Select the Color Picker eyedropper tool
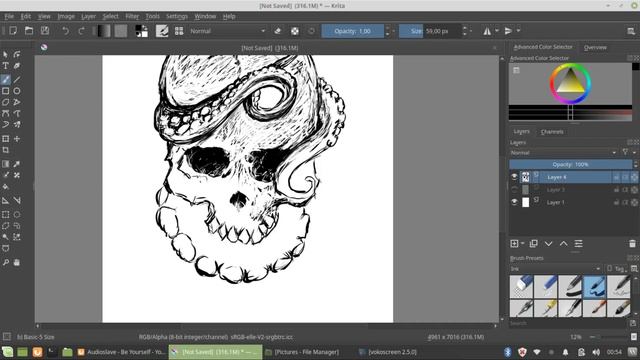Screen dimensions: 640x360 [x=17, y=164]
